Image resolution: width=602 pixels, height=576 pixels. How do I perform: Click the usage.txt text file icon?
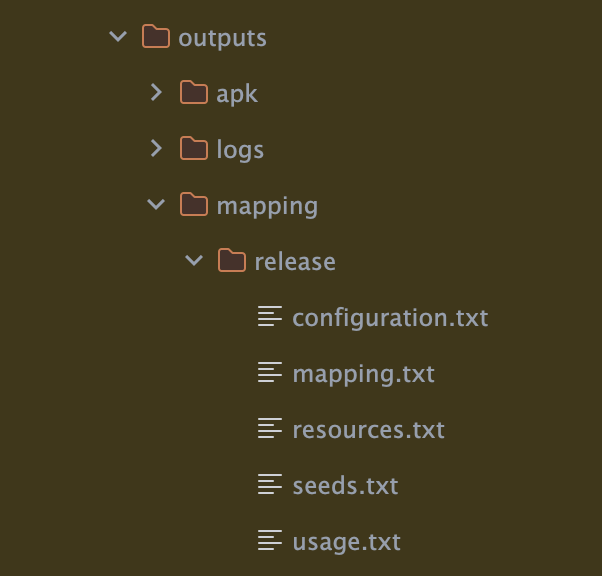(270, 541)
